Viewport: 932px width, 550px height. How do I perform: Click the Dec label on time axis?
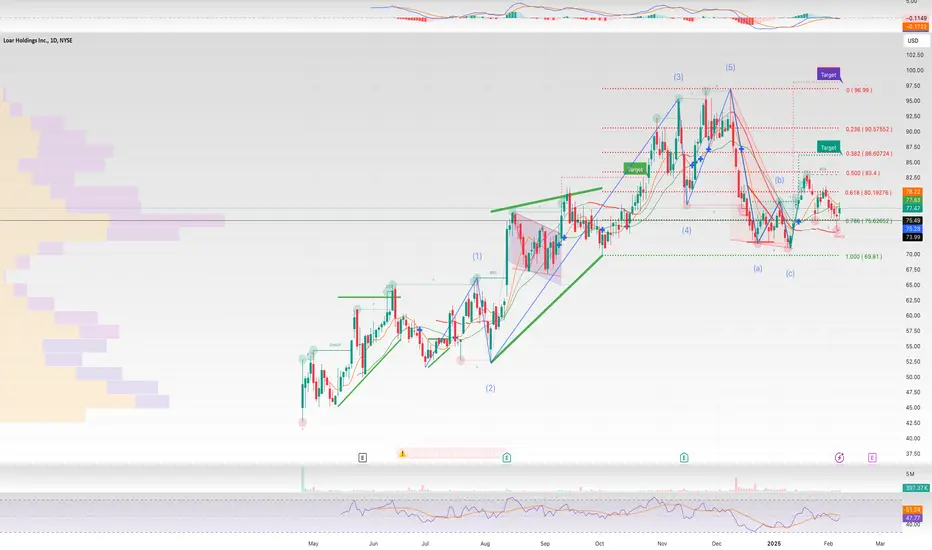716,543
